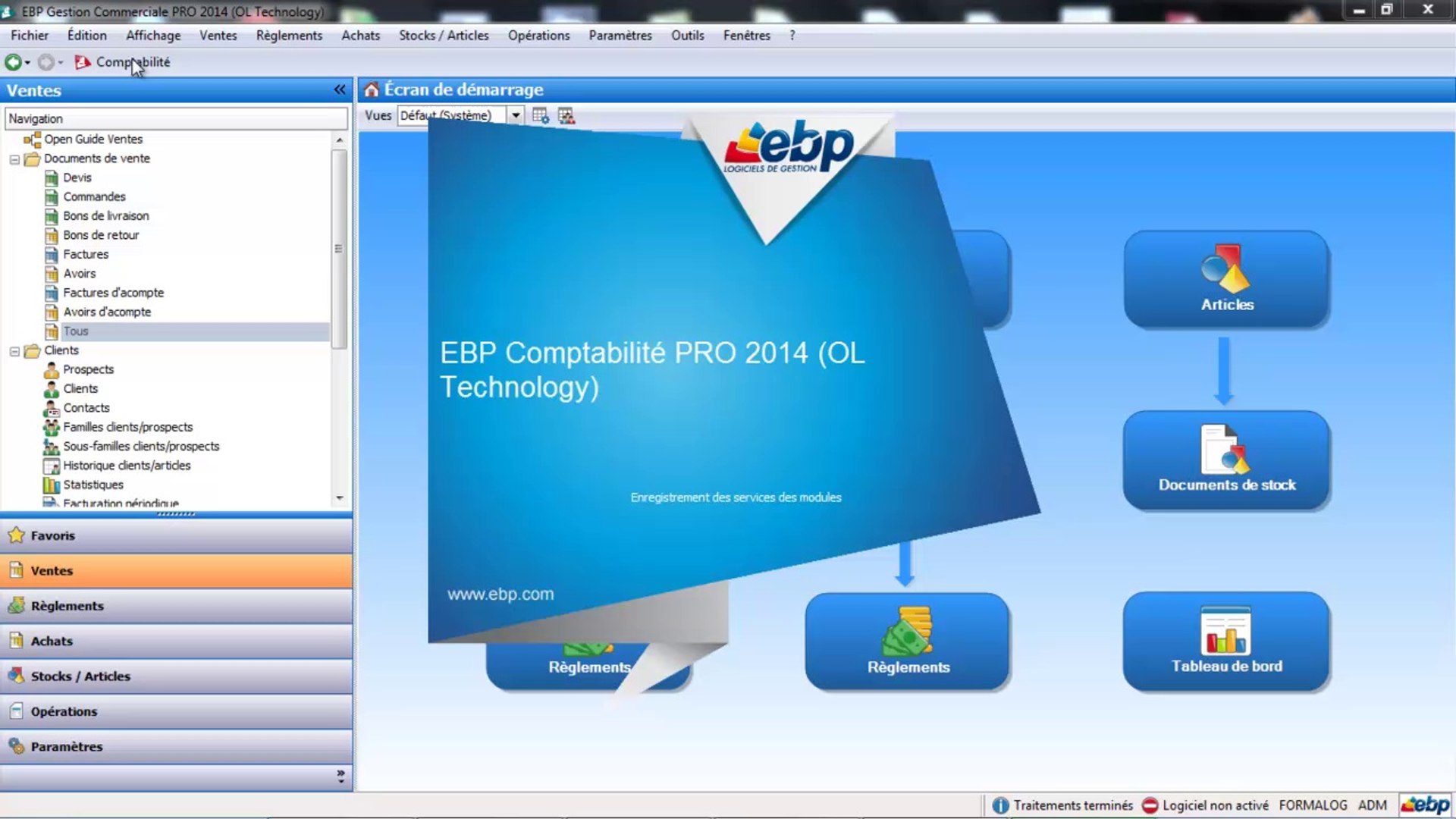Collapse the Documents de vente tree folder
Image resolution: width=1456 pixels, height=819 pixels.
14,159
